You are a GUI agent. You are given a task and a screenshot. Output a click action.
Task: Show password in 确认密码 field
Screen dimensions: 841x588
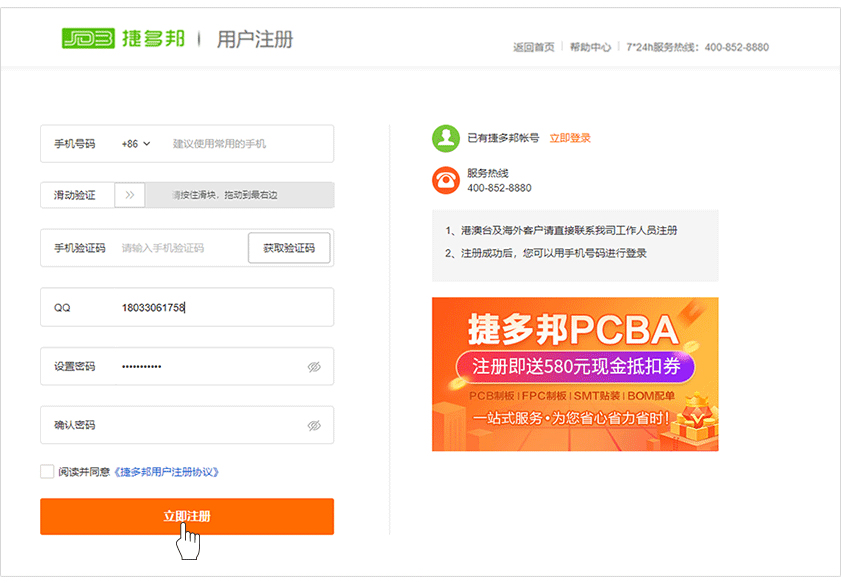pyautogui.click(x=314, y=425)
